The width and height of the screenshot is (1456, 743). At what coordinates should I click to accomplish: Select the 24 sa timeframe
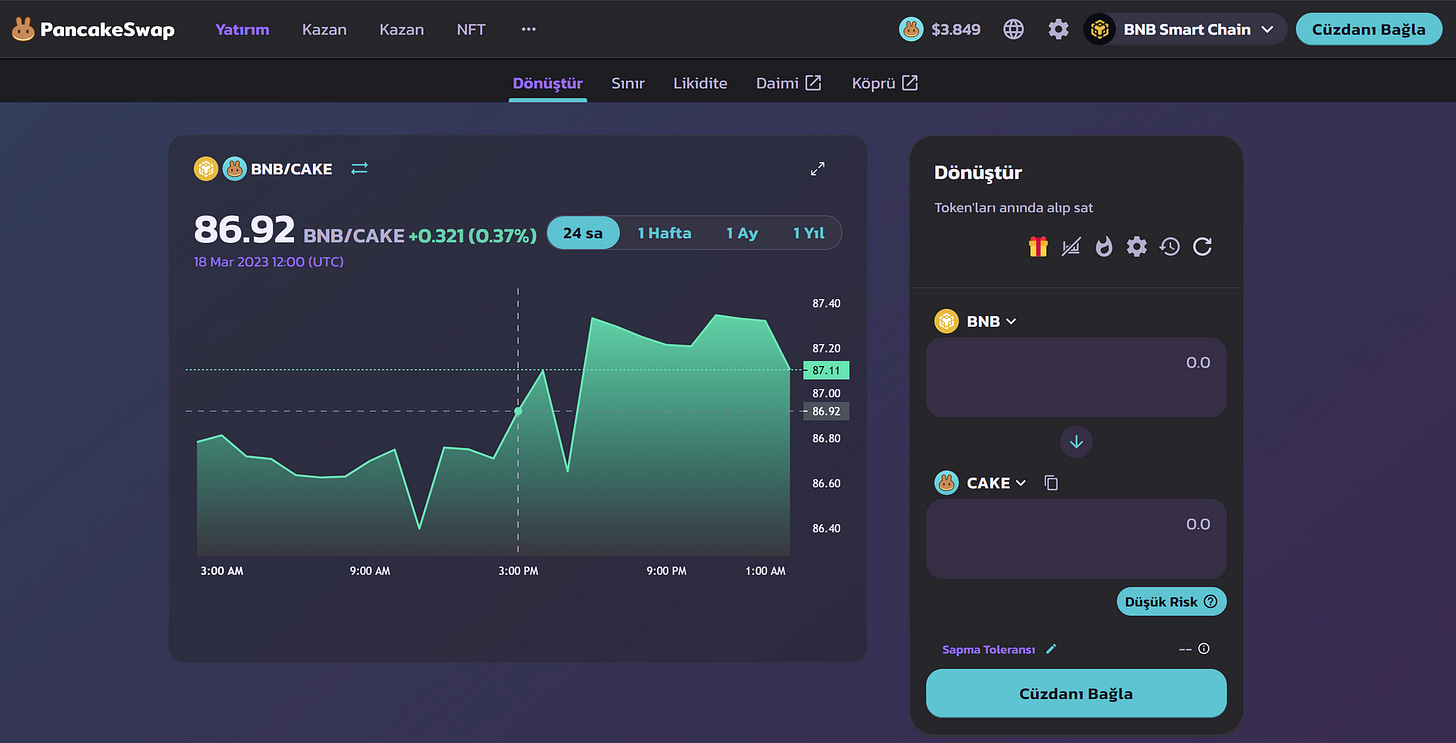coord(583,233)
